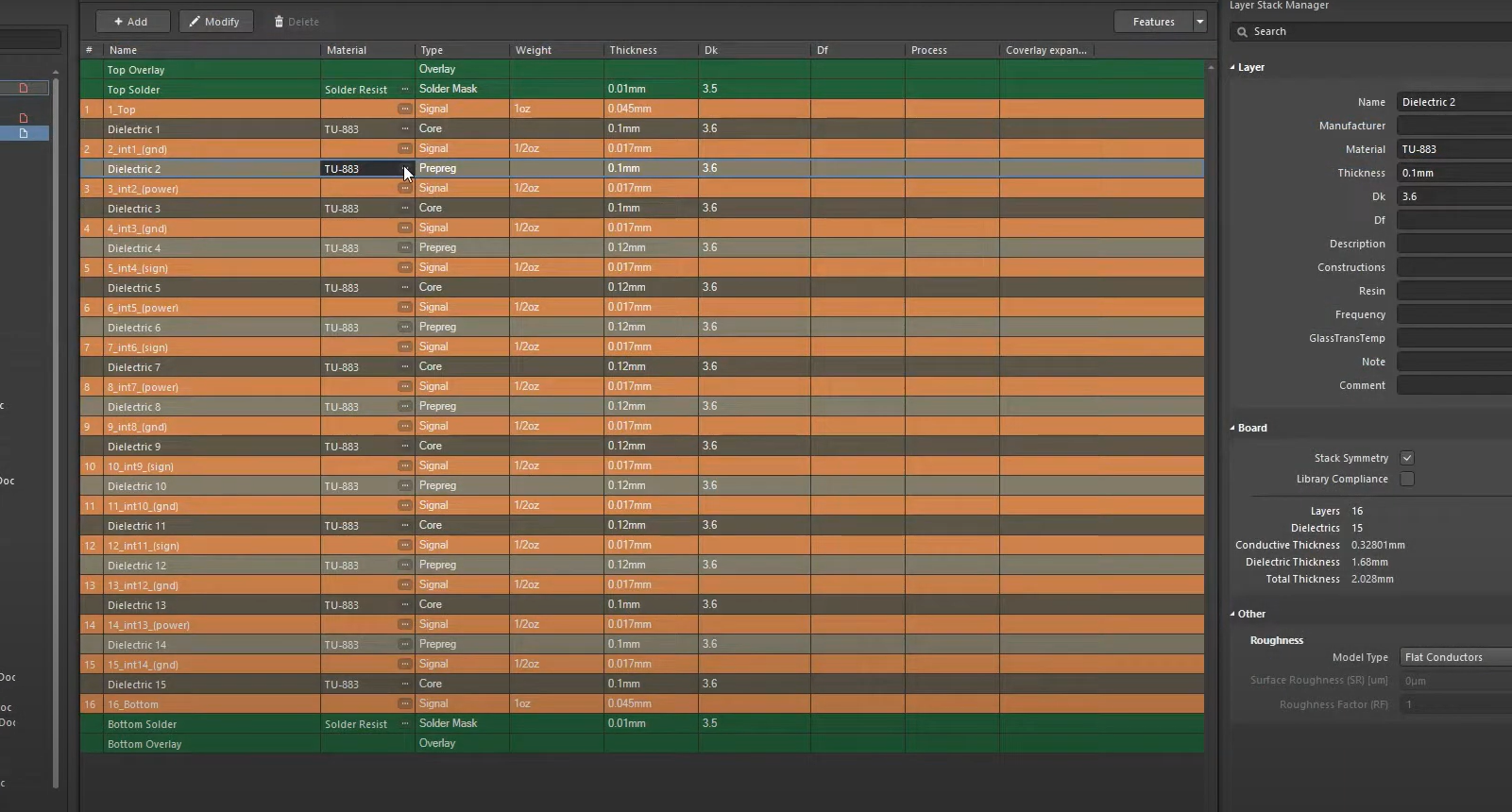Collapse the Board section
Screen dimensions: 1512x812
pyautogui.click(x=1232, y=428)
